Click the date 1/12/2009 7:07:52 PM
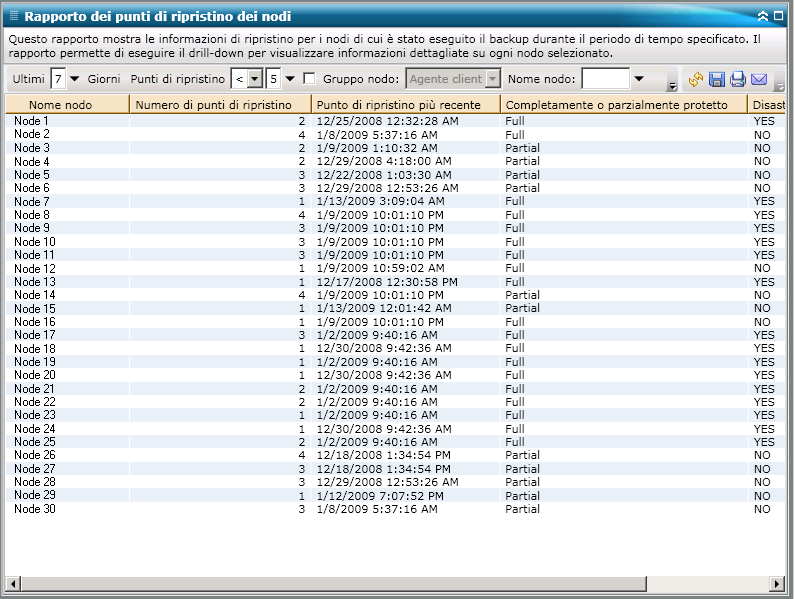Image resolution: width=795 pixels, height=599 pixels. [x=380, y=496]
